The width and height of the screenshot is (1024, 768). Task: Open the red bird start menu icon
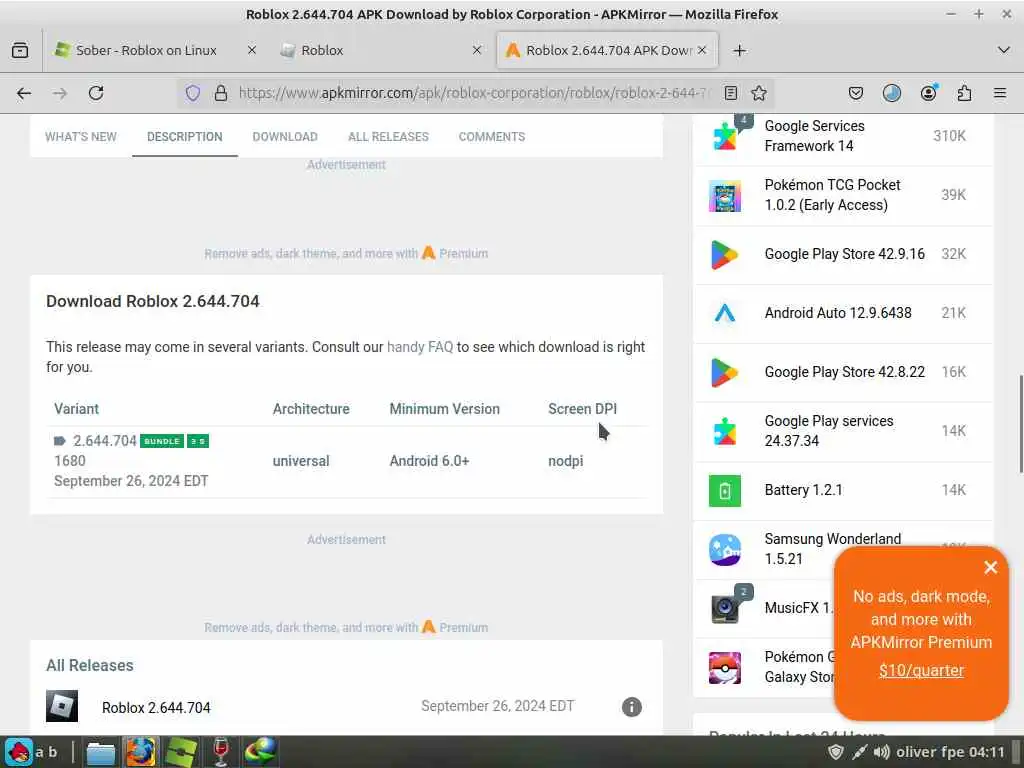[x=20, y=752]
